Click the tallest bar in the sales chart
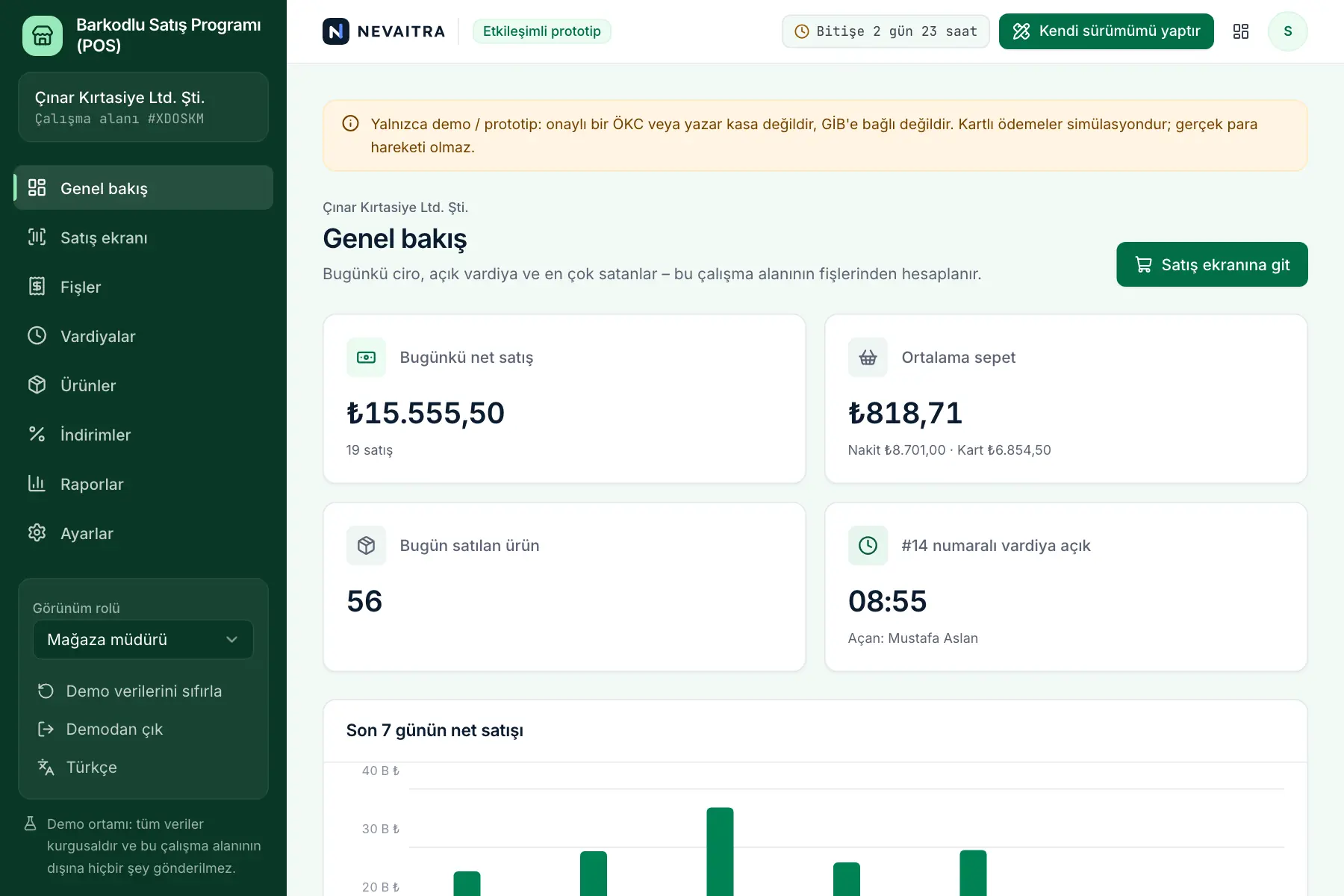The image size is (1344, 896). point(720,851)
